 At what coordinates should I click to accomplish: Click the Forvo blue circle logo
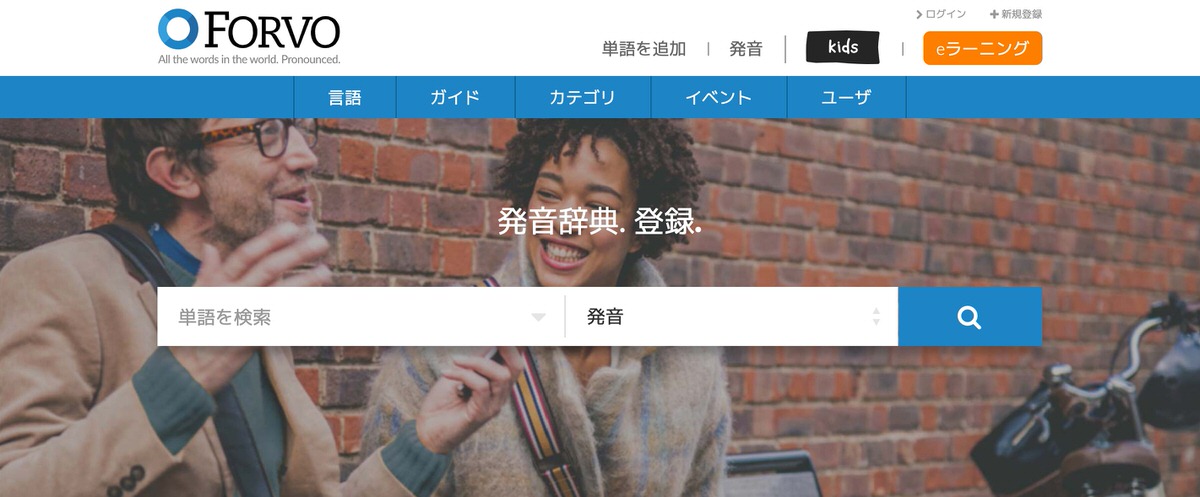[178, 29]
